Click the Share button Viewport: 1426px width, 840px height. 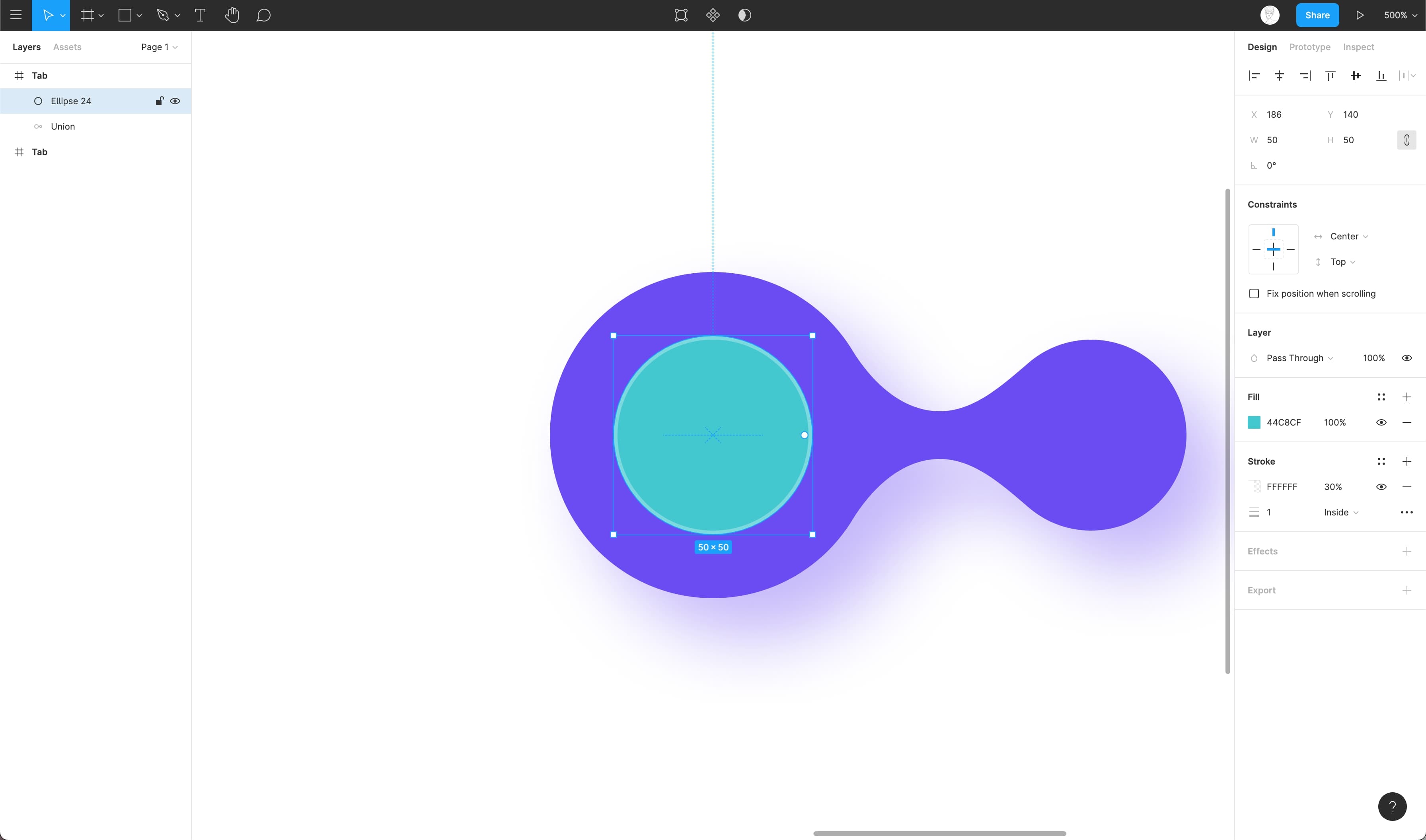click(1317, 15)
